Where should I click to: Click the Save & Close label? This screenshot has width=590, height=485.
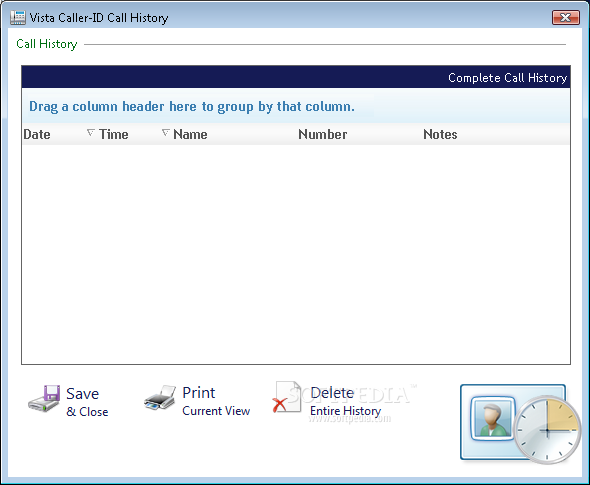coord(87,402)
